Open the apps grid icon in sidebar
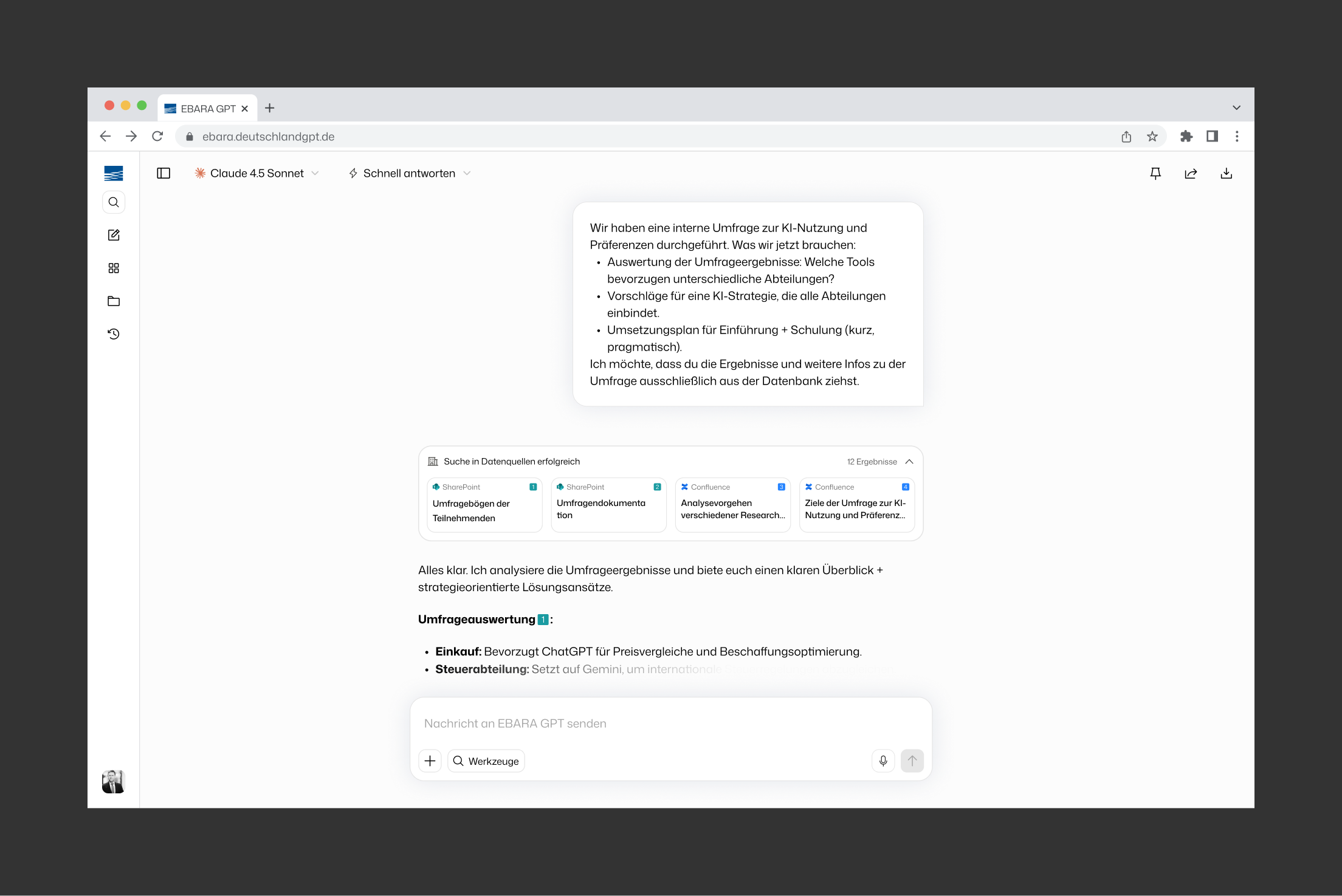This screenshot has height=896, width=1342. coord(114,268)
